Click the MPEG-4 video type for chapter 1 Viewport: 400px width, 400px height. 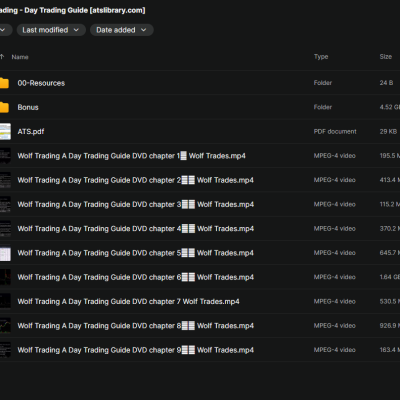pos(335,156)
